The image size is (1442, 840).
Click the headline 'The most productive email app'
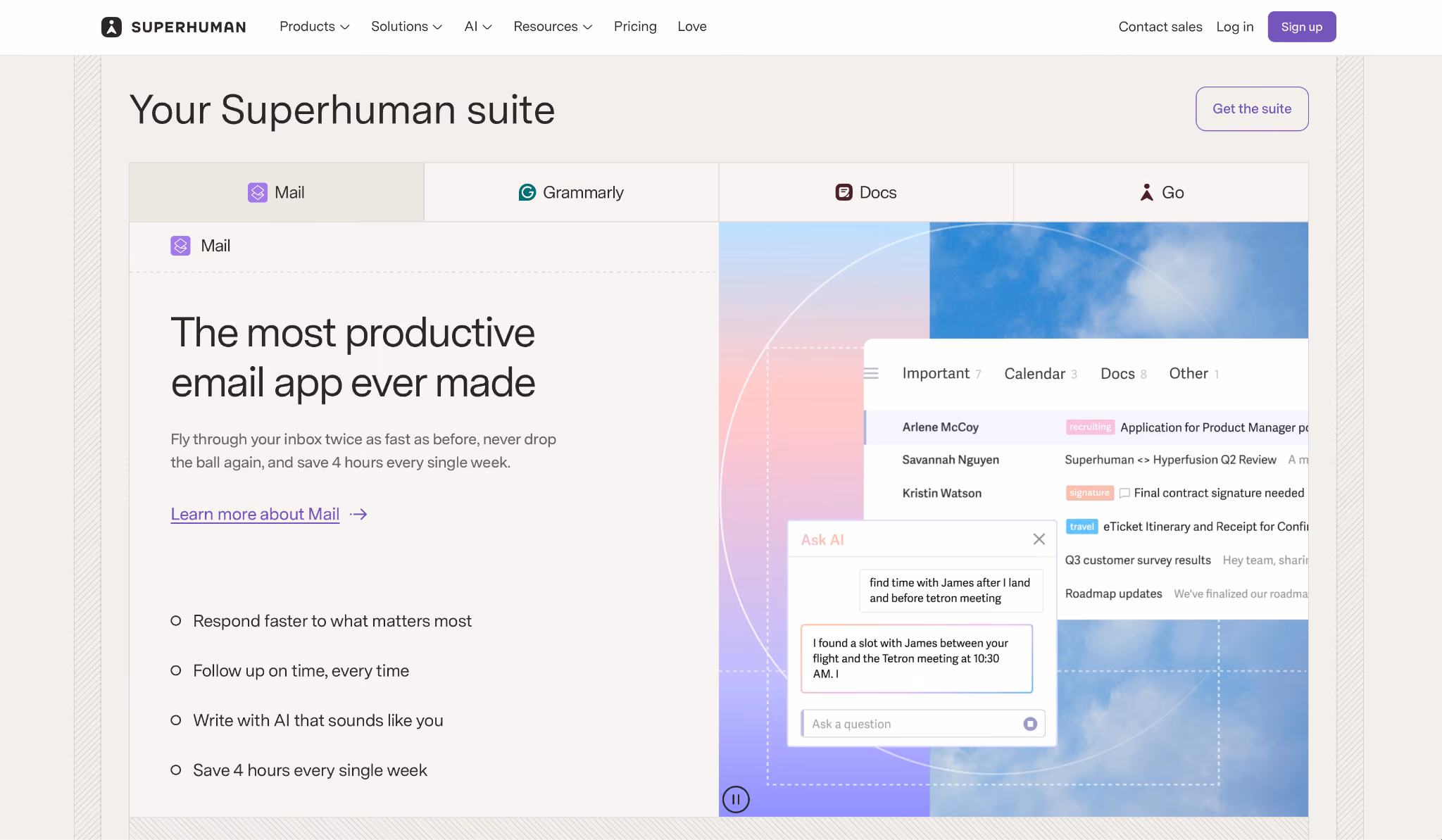pos(353,357)
